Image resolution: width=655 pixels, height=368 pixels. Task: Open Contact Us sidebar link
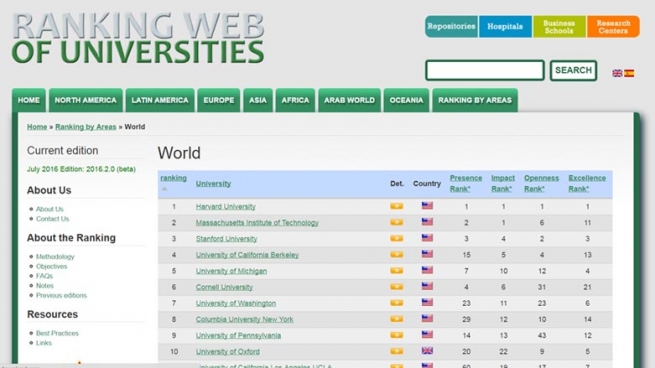pos(52,219)
